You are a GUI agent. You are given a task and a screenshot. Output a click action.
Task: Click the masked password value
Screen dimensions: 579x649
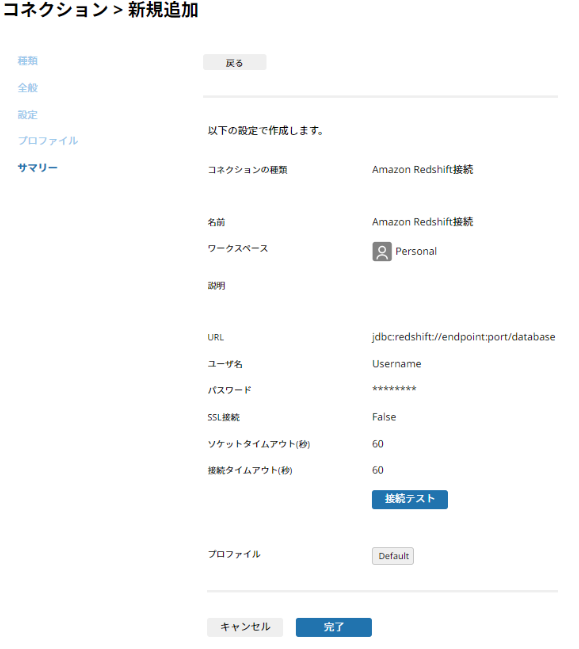(394, 389)
